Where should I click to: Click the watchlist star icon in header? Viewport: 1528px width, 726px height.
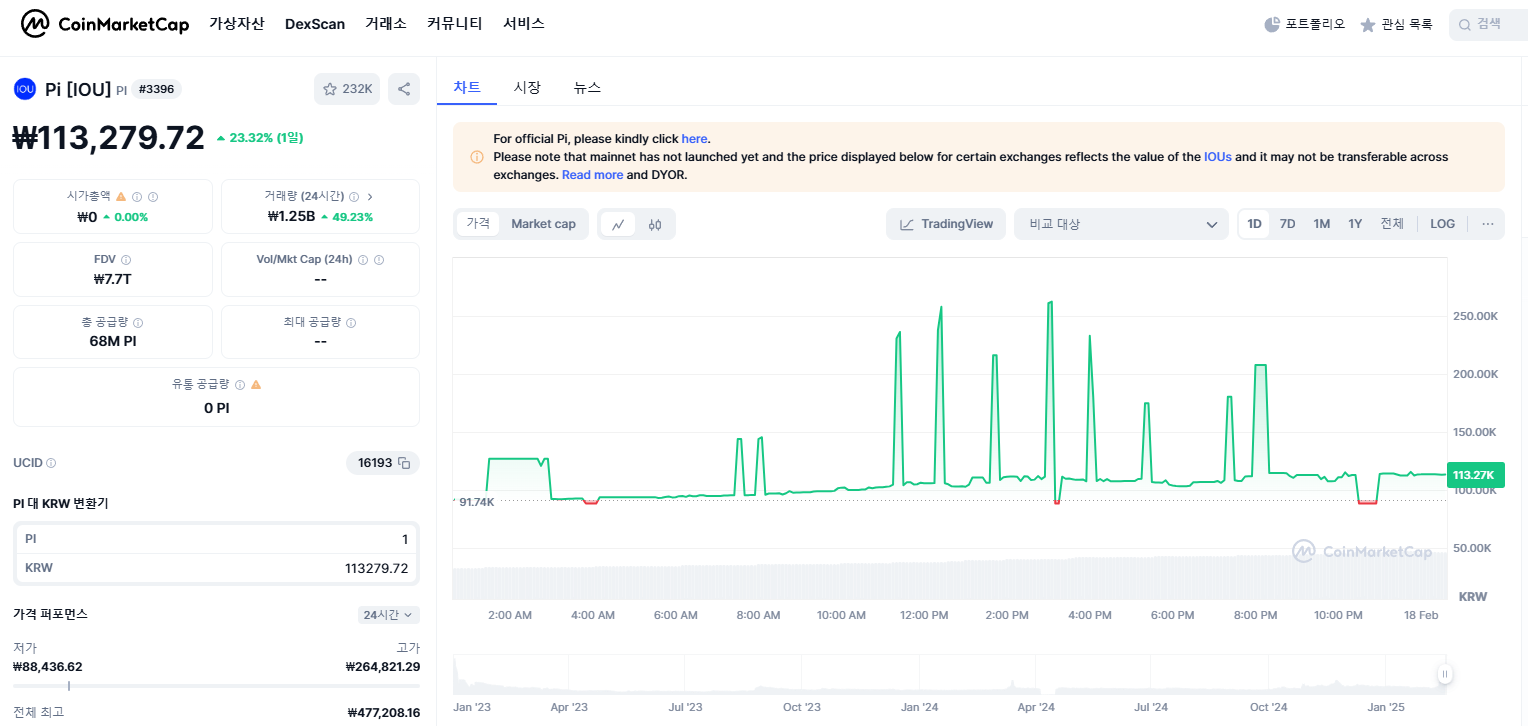tap(1368, 25)
